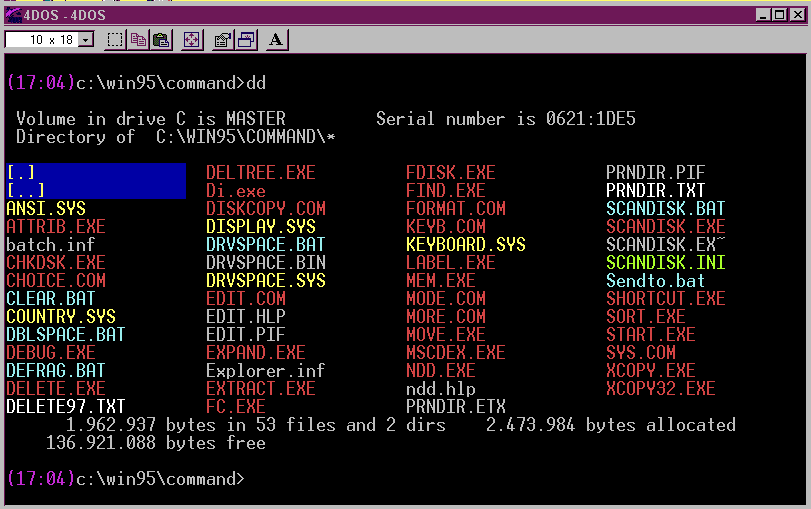Click DISPLAY.SYS file name
The image size is (811, 509).
pyautogui.click(x=261, y=227)
